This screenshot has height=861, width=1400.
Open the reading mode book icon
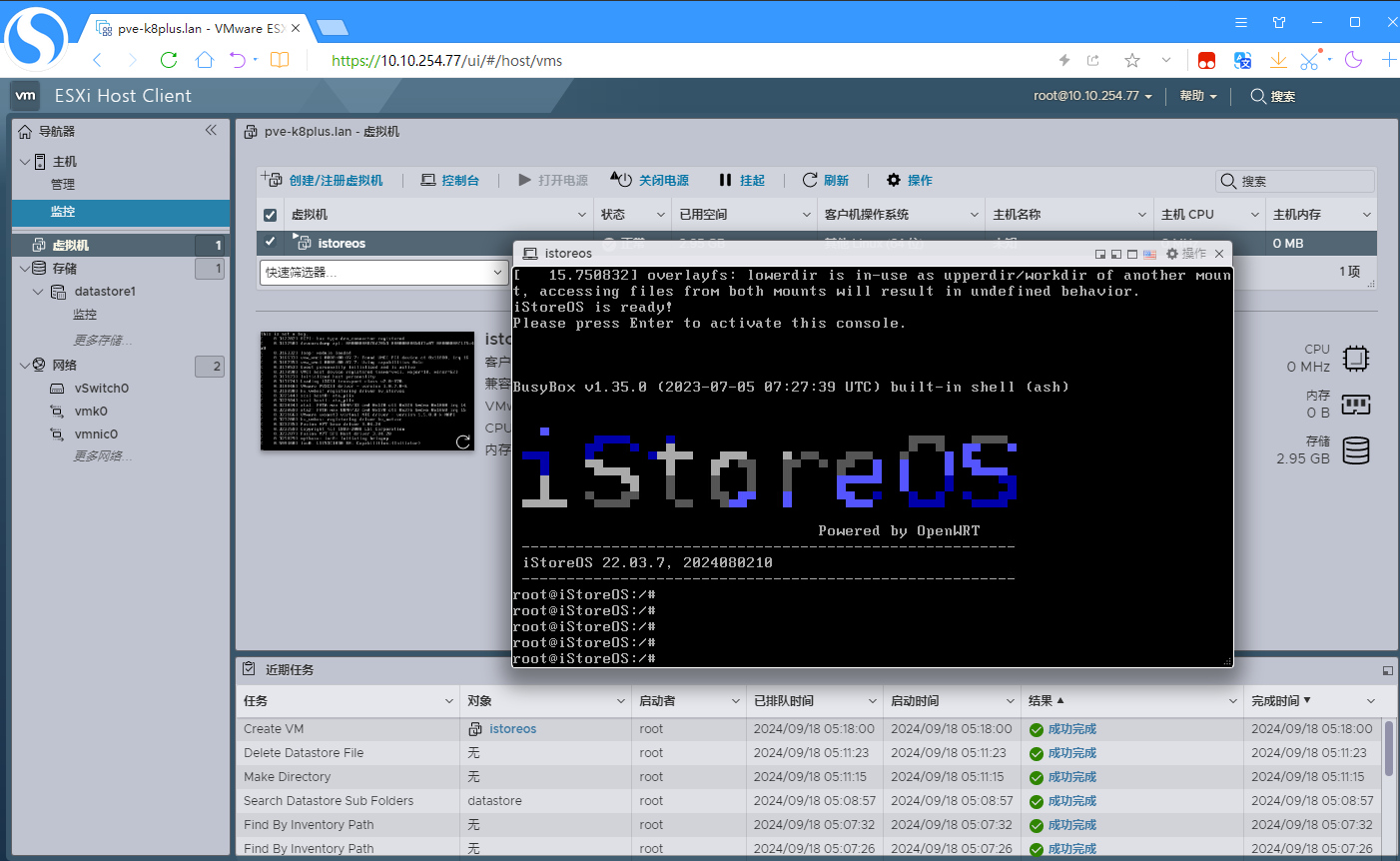[280, 60]
